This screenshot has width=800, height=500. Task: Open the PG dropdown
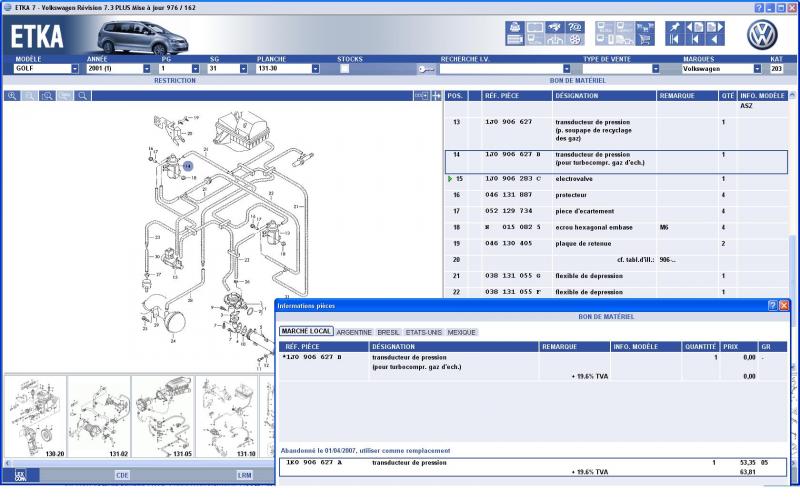195,69
